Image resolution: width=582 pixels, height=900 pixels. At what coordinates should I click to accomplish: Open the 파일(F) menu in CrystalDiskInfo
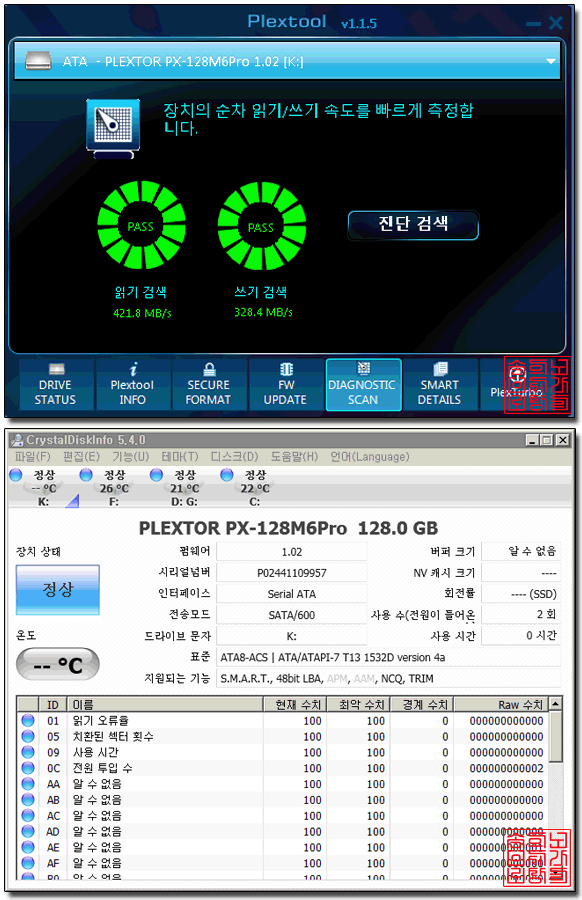point(33,456)
